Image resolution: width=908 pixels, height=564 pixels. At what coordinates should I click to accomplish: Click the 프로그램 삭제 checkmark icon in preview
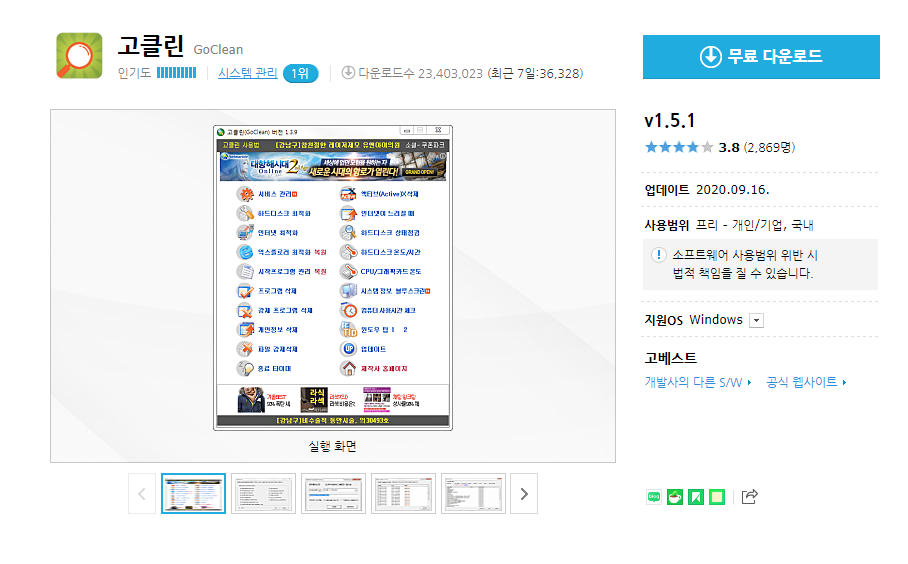(x=246, y=291)
